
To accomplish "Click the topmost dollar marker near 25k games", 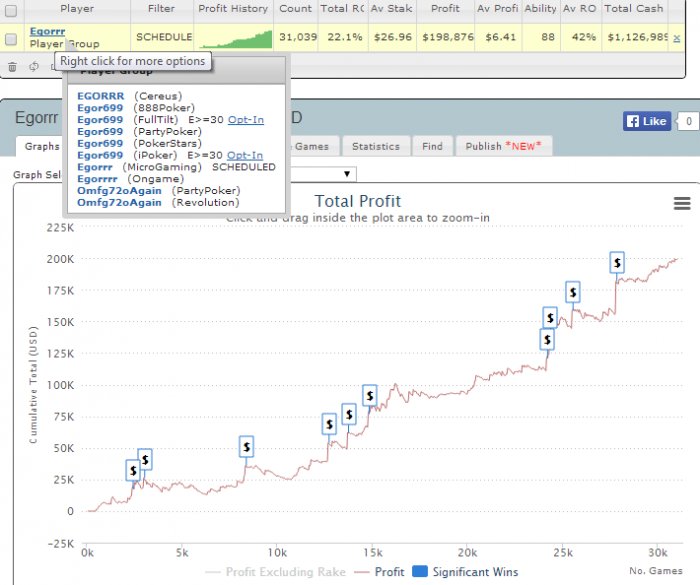I will 573,292.
